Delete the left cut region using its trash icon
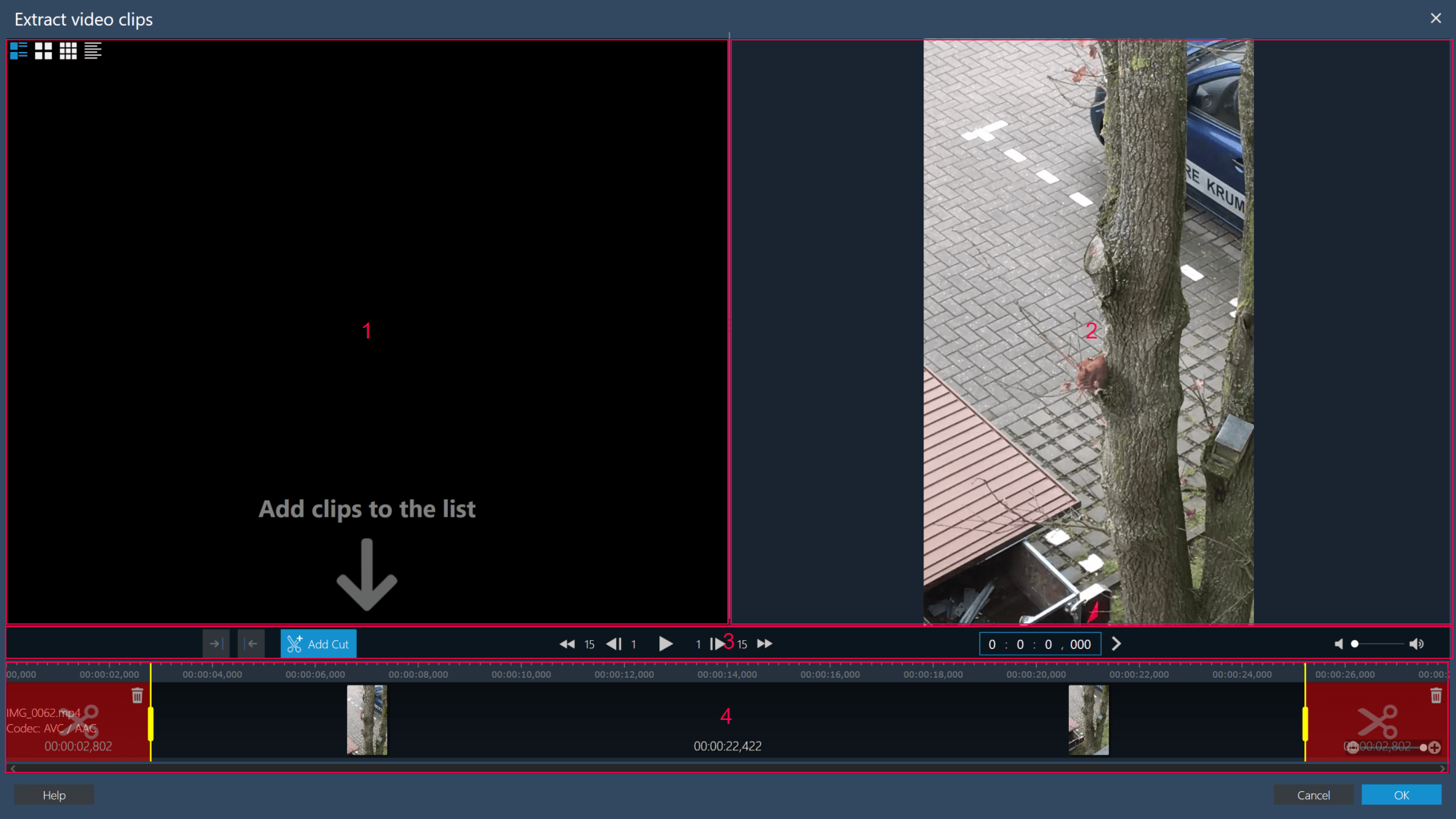 (x=137, y=696)
